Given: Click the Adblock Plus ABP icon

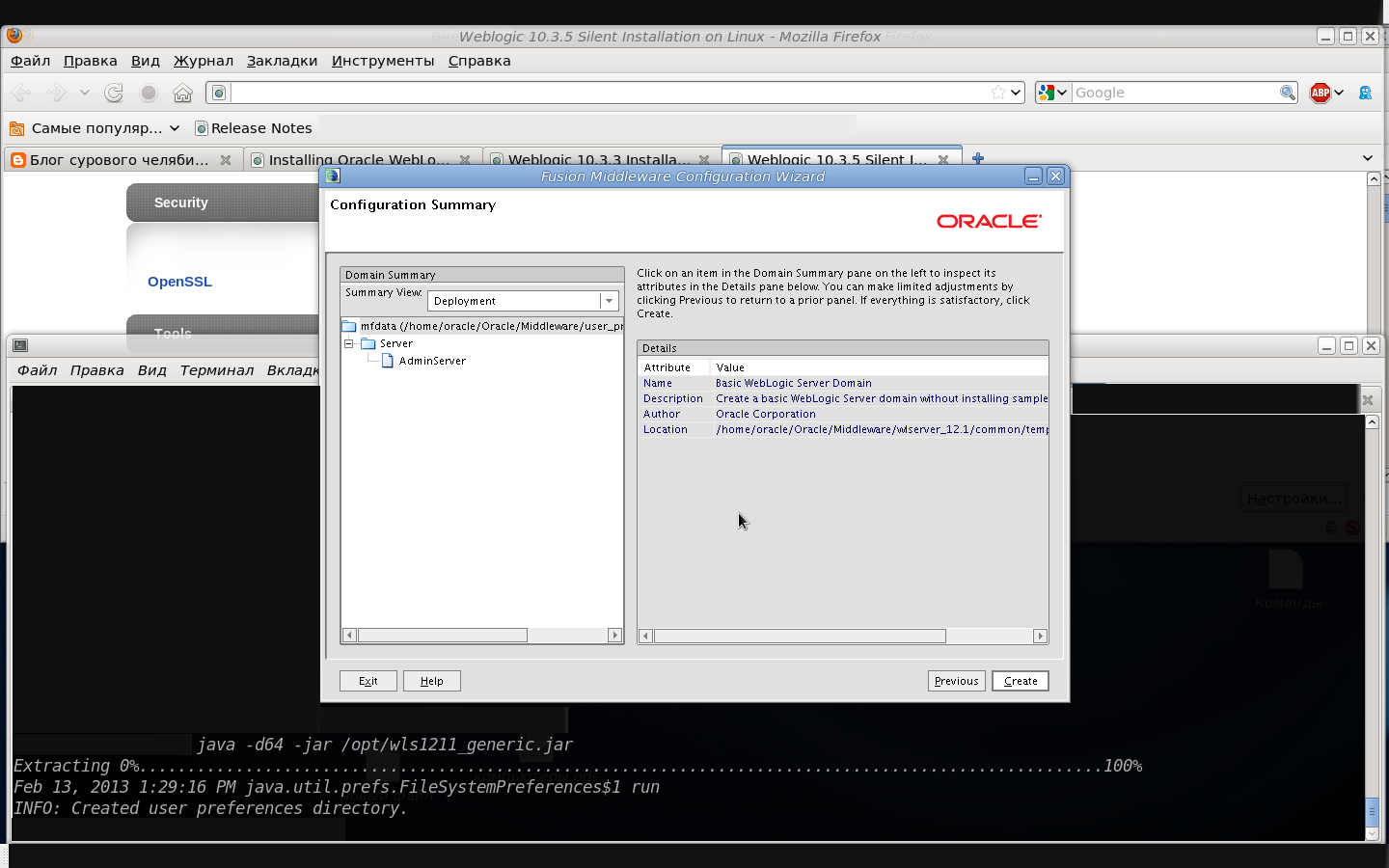Looking at the screenshot, I should click(x=1321, y=93).
